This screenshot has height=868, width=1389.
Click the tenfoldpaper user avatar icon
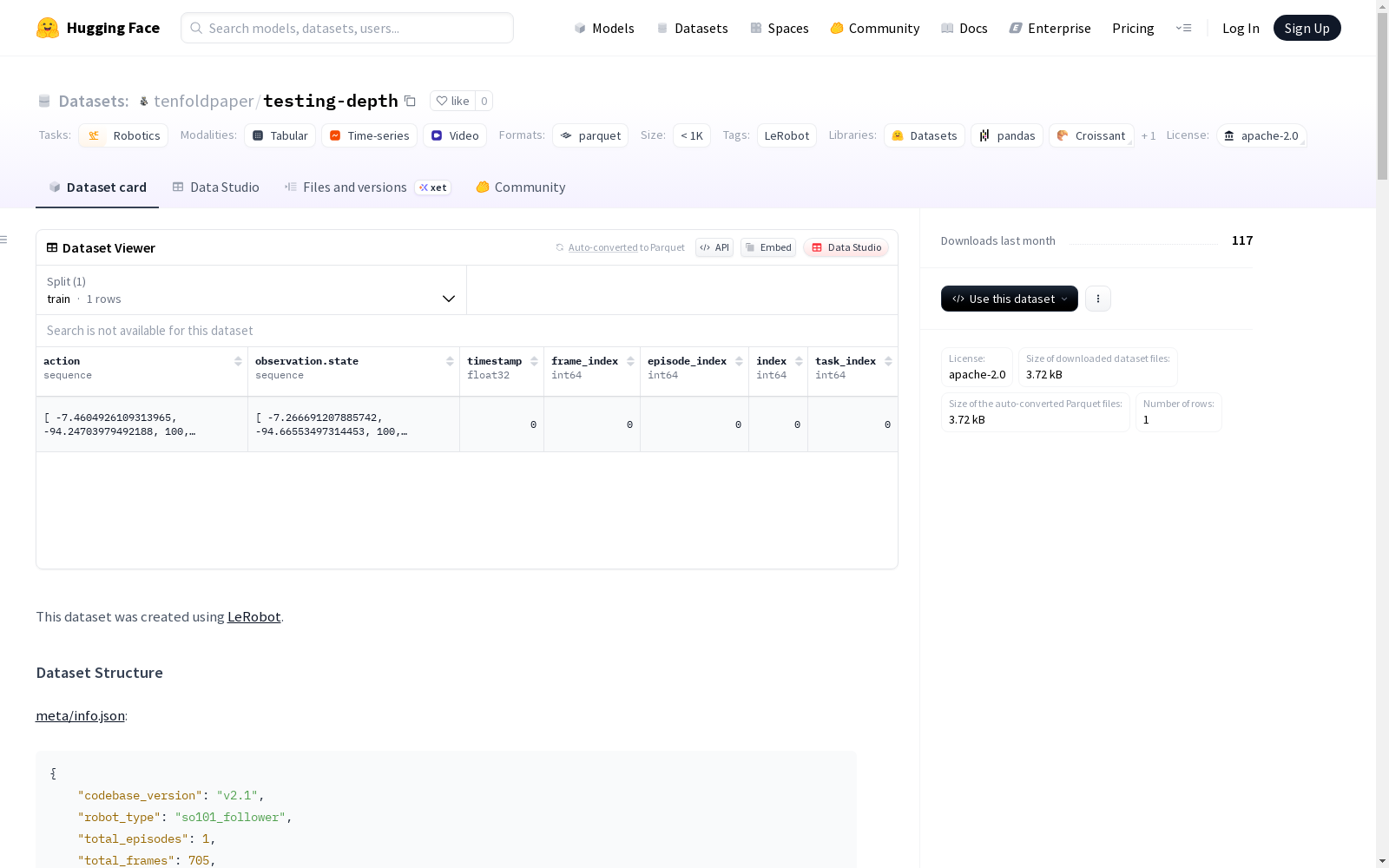coord(144,102)
